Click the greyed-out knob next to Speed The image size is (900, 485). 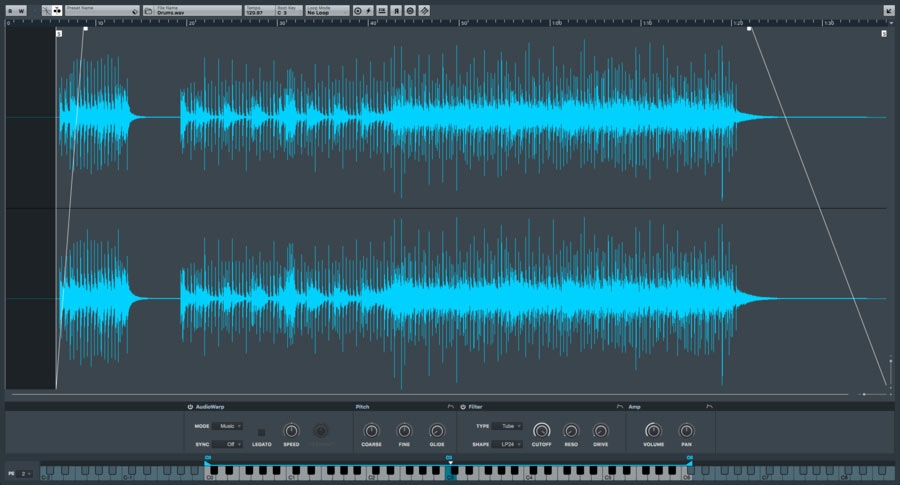pos(321,430)
